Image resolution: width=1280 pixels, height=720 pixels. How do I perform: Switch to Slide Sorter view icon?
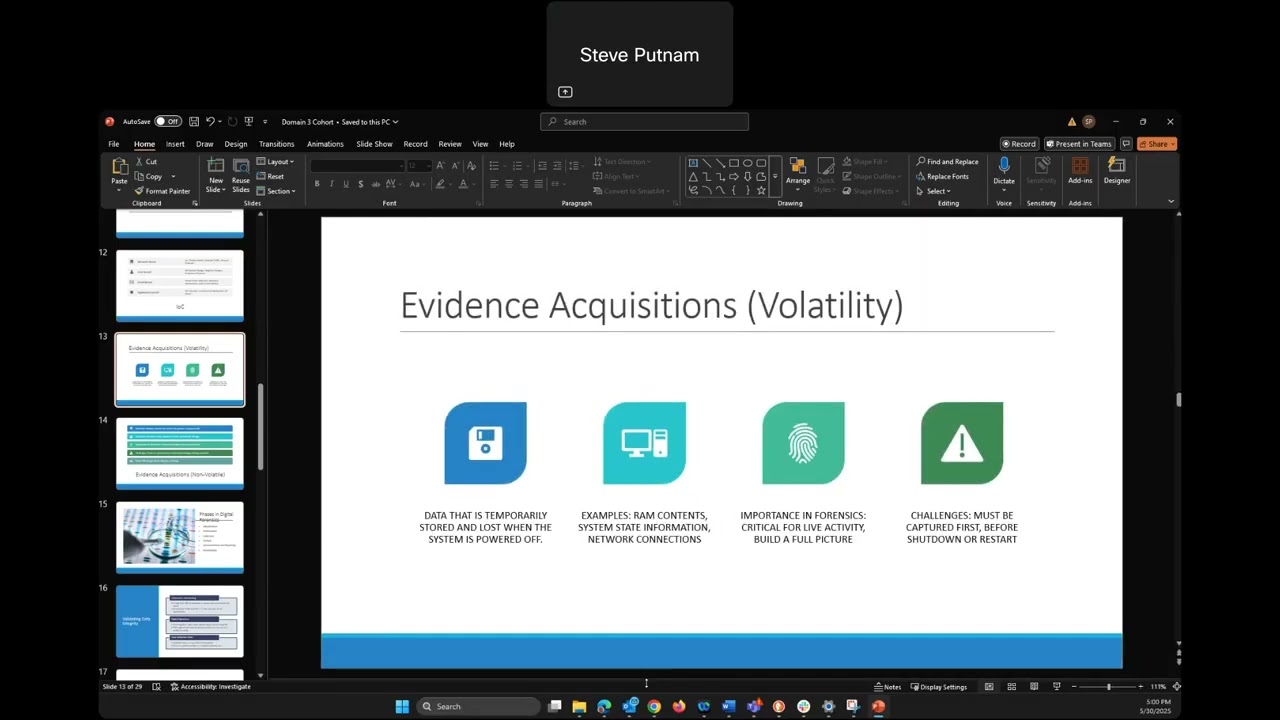1012,687
